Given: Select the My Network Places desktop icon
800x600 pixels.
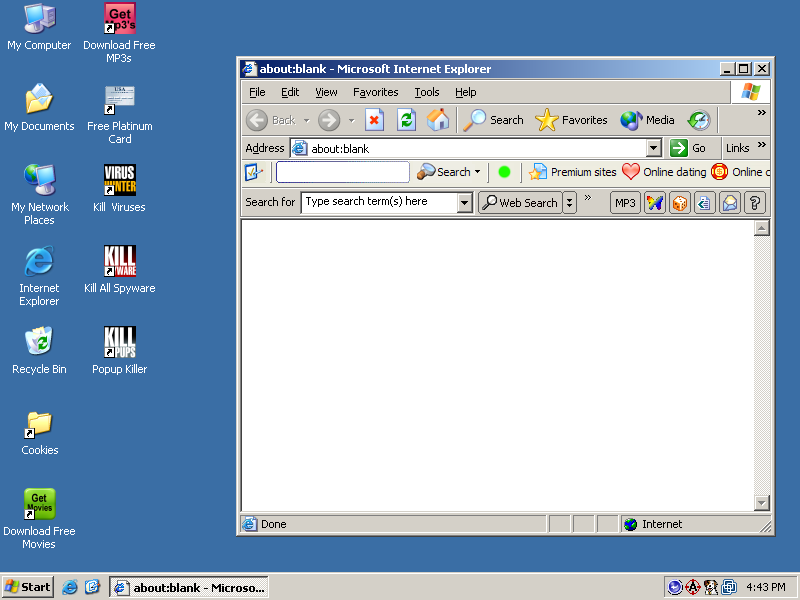Looking at the screenshot, I should click(x=39, y=195).
